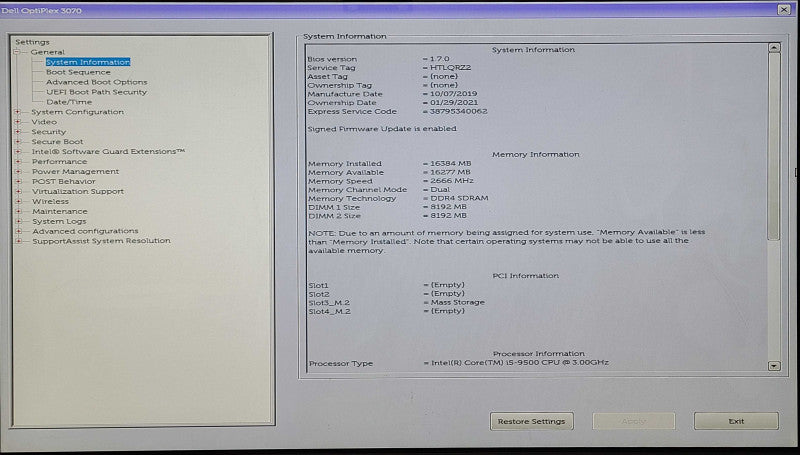Click the greyed-out Apply button

click(634, 421)
